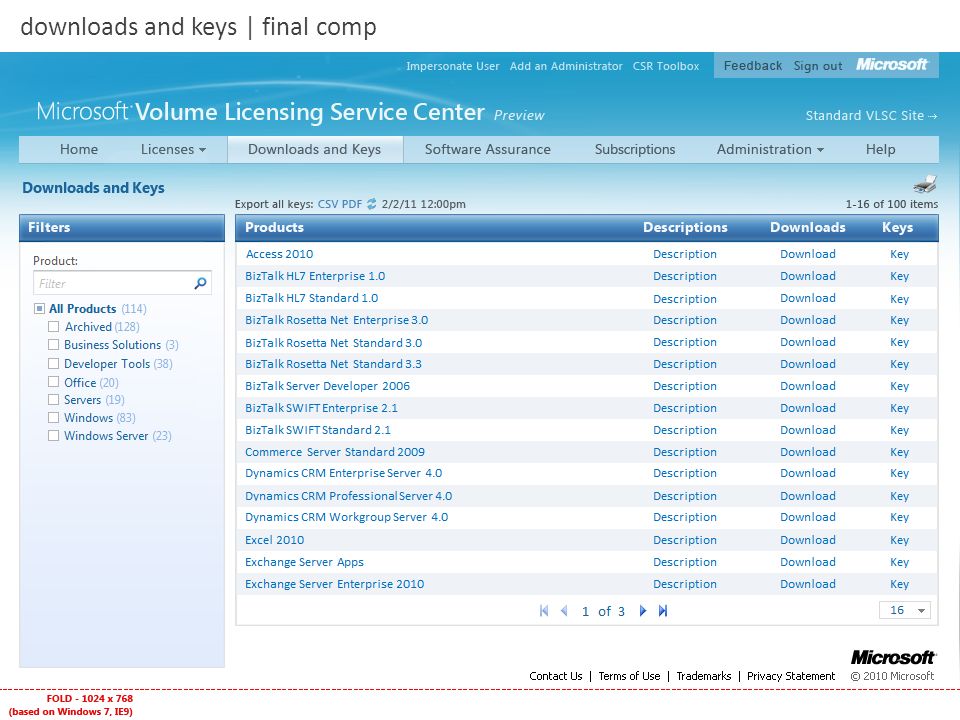960x720 pixels.
Task: Open the Home tab
Action: click(x=79, y=149)
